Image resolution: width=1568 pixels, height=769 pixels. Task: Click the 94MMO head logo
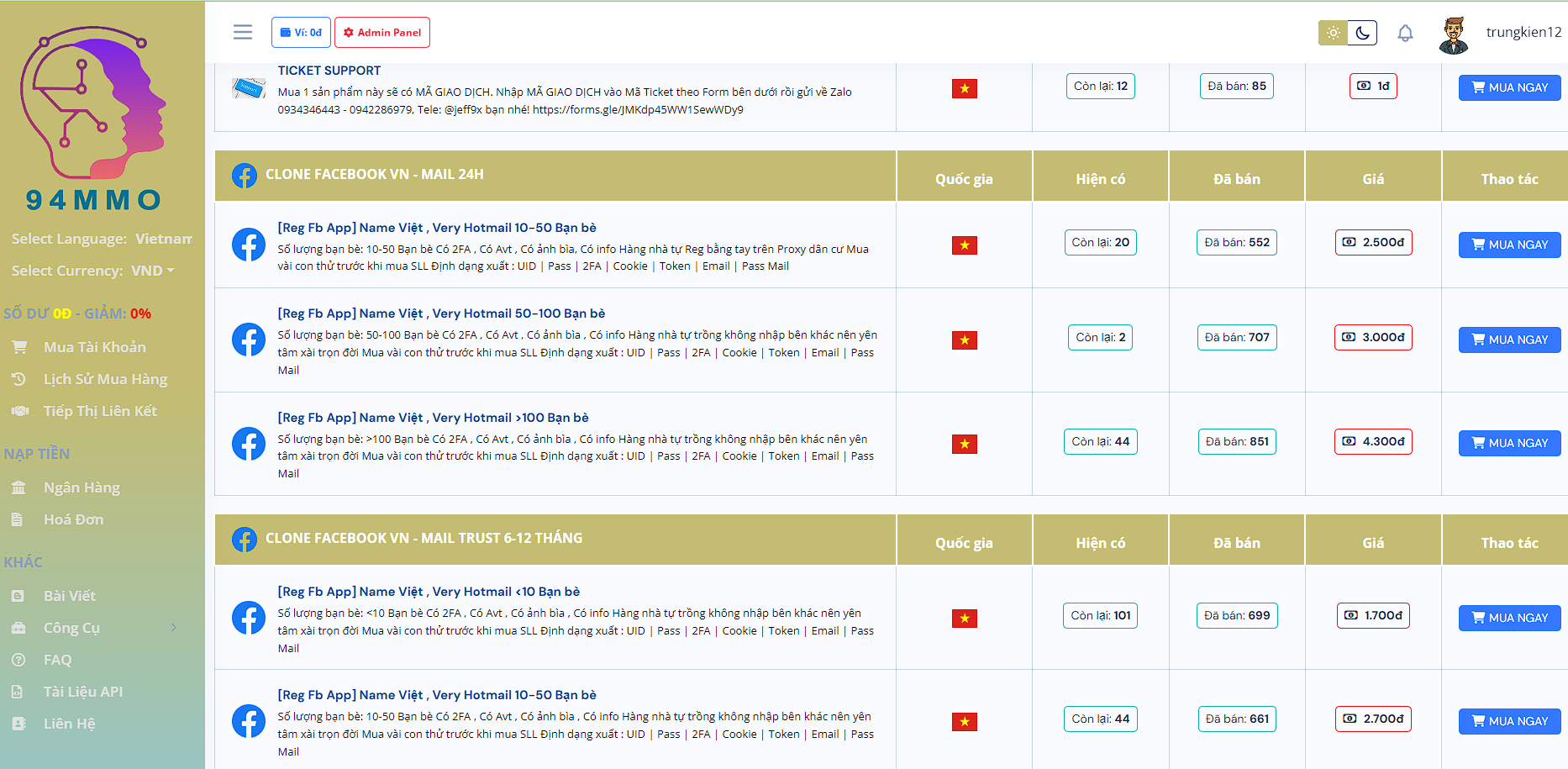pos(93,102)
